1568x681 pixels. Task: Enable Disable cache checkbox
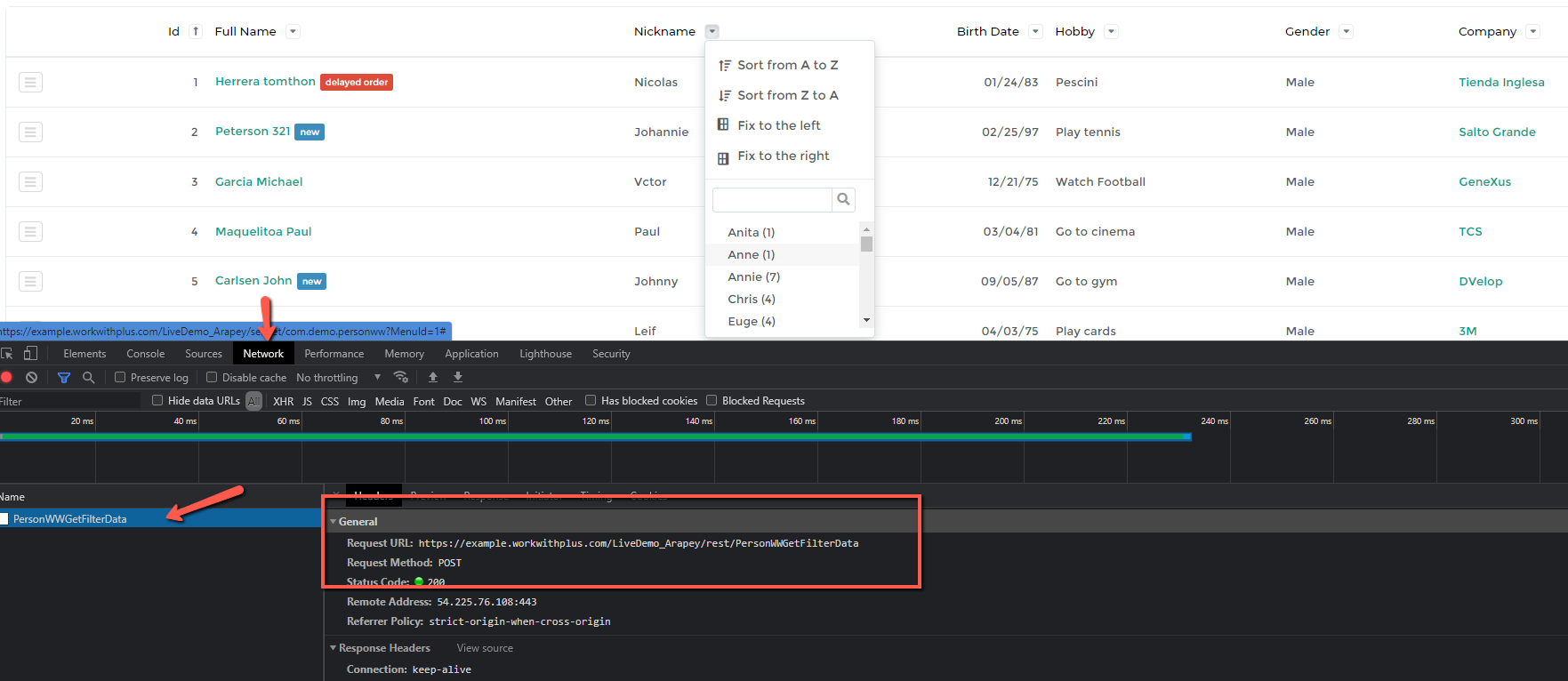[x=212, y=377]
